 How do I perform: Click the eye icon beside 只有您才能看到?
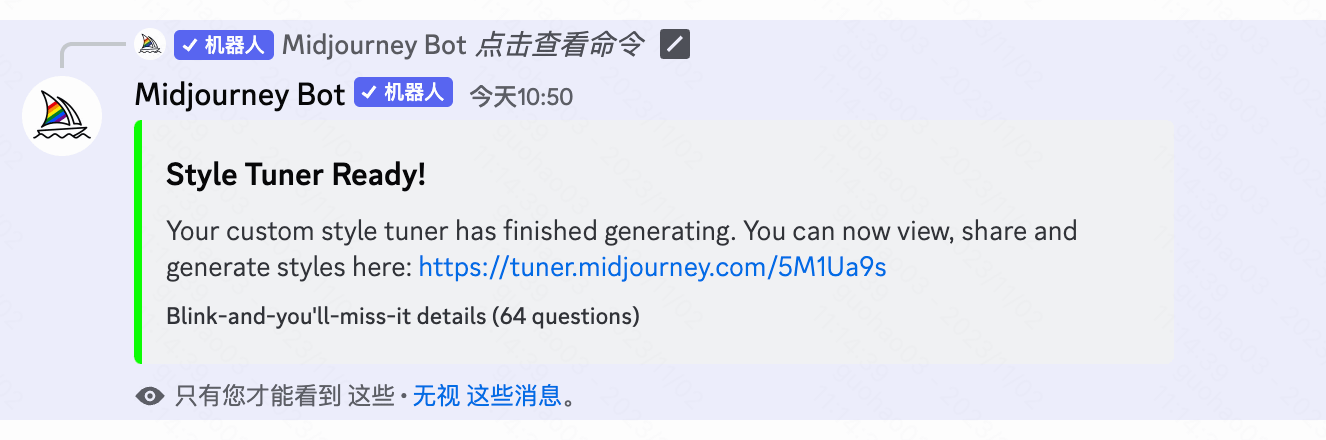[150, 396]
